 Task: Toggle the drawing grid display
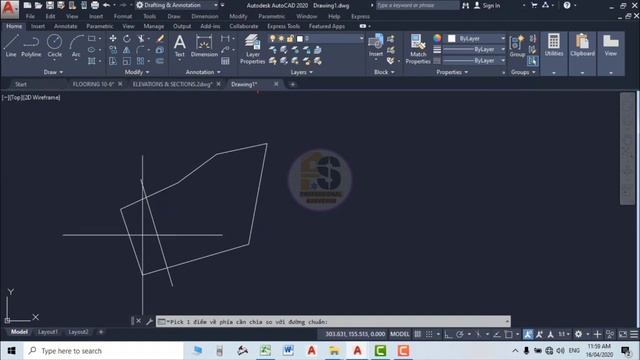pos(418,334)
